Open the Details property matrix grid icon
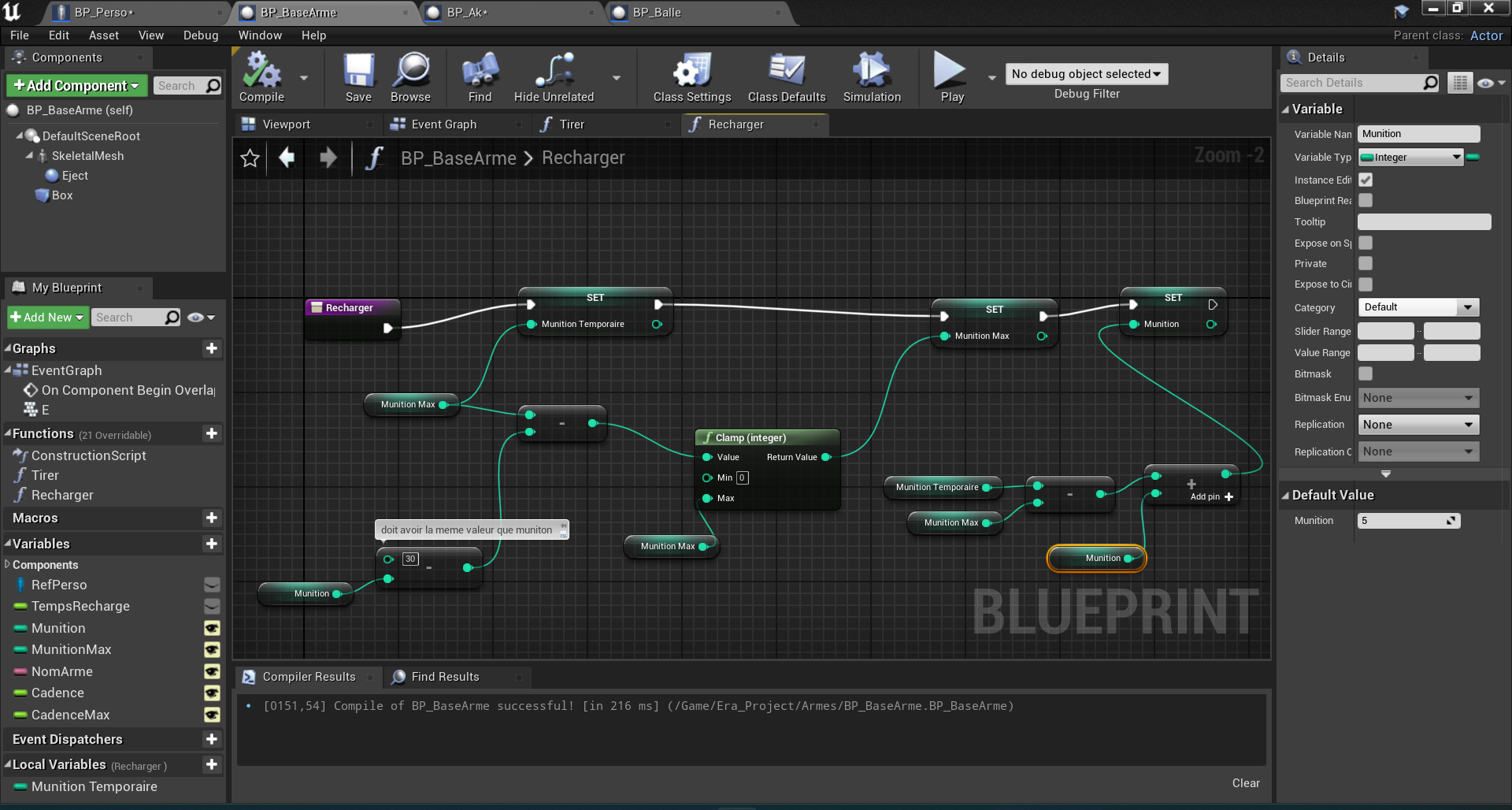Screen dimensions: 1512x810 tap(1460, 83)
